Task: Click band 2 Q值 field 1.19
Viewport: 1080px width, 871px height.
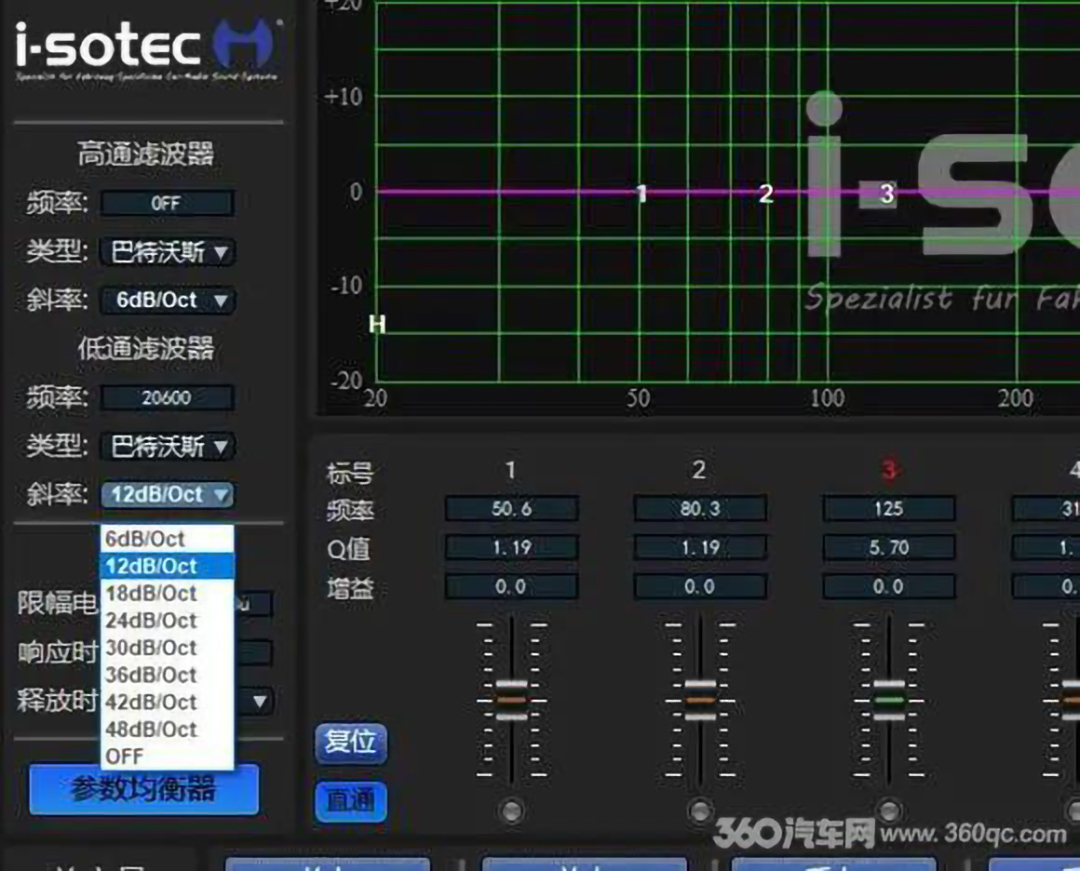Action: [700, 547]
